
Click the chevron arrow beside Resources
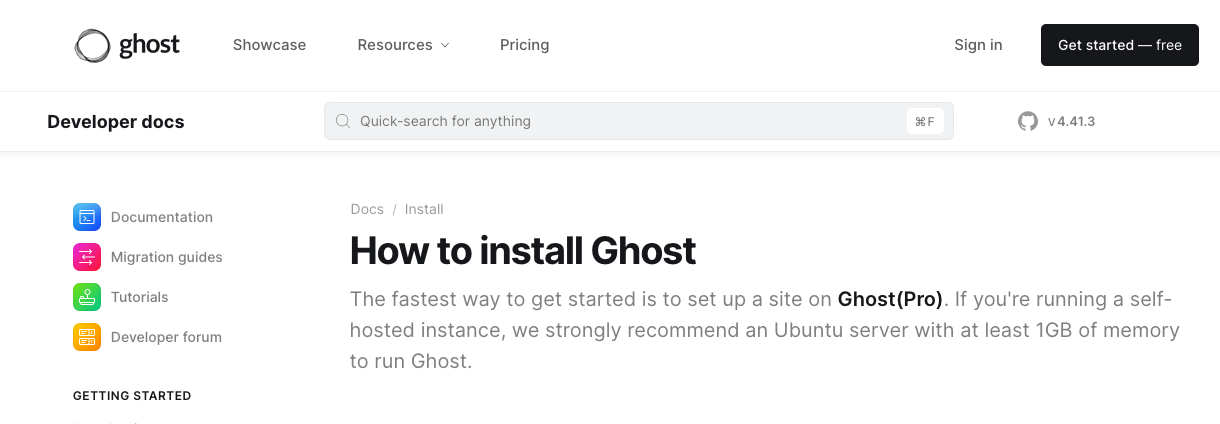coord(445,45)
